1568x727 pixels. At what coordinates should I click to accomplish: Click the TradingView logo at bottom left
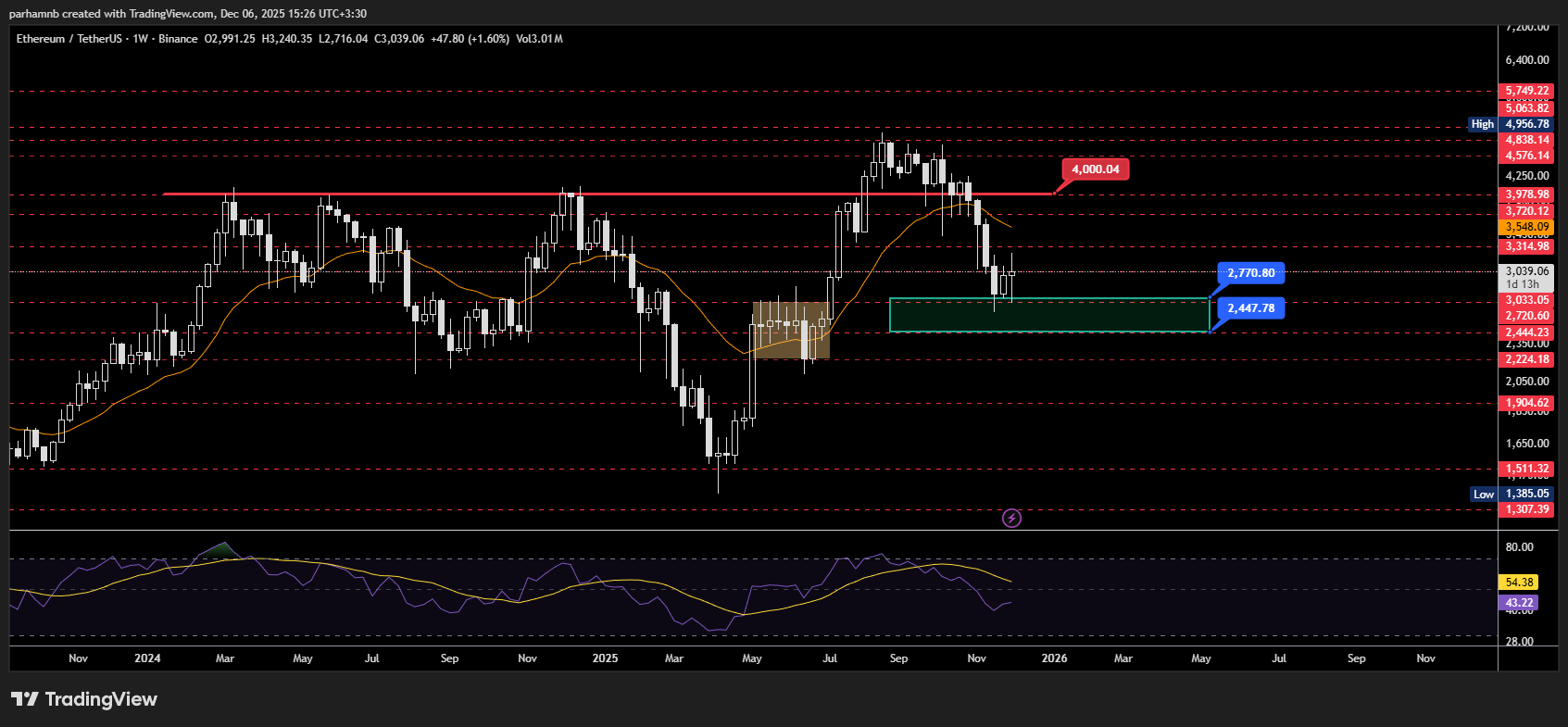click(x=84, y=699)
